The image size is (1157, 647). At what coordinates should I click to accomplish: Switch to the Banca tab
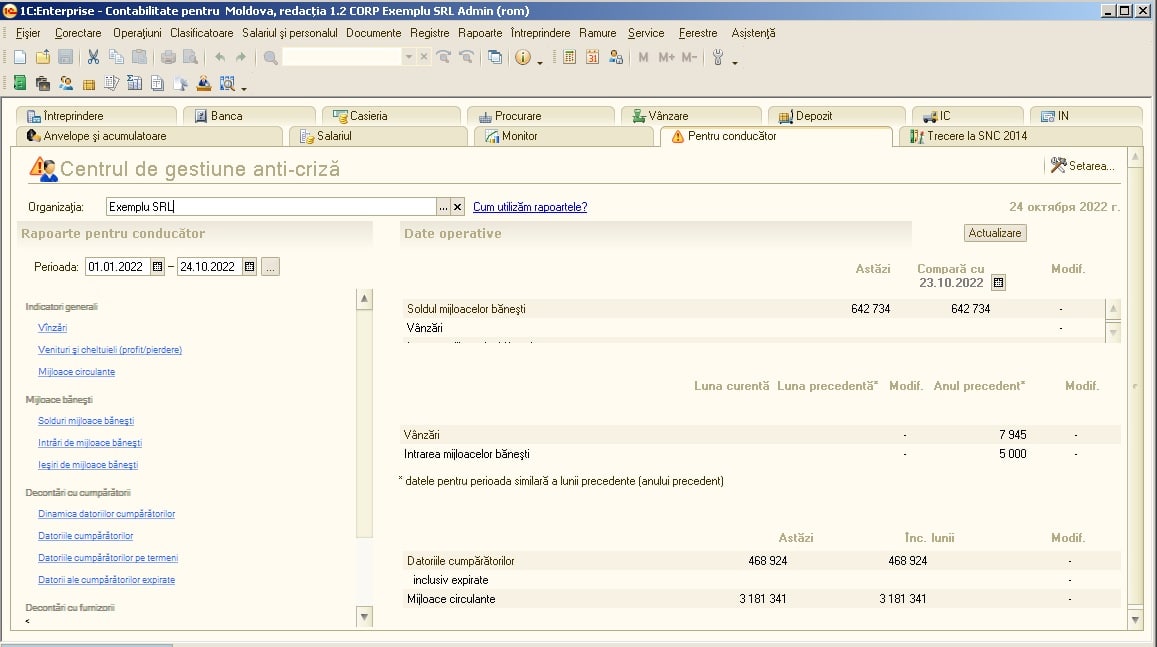point(249,116)
